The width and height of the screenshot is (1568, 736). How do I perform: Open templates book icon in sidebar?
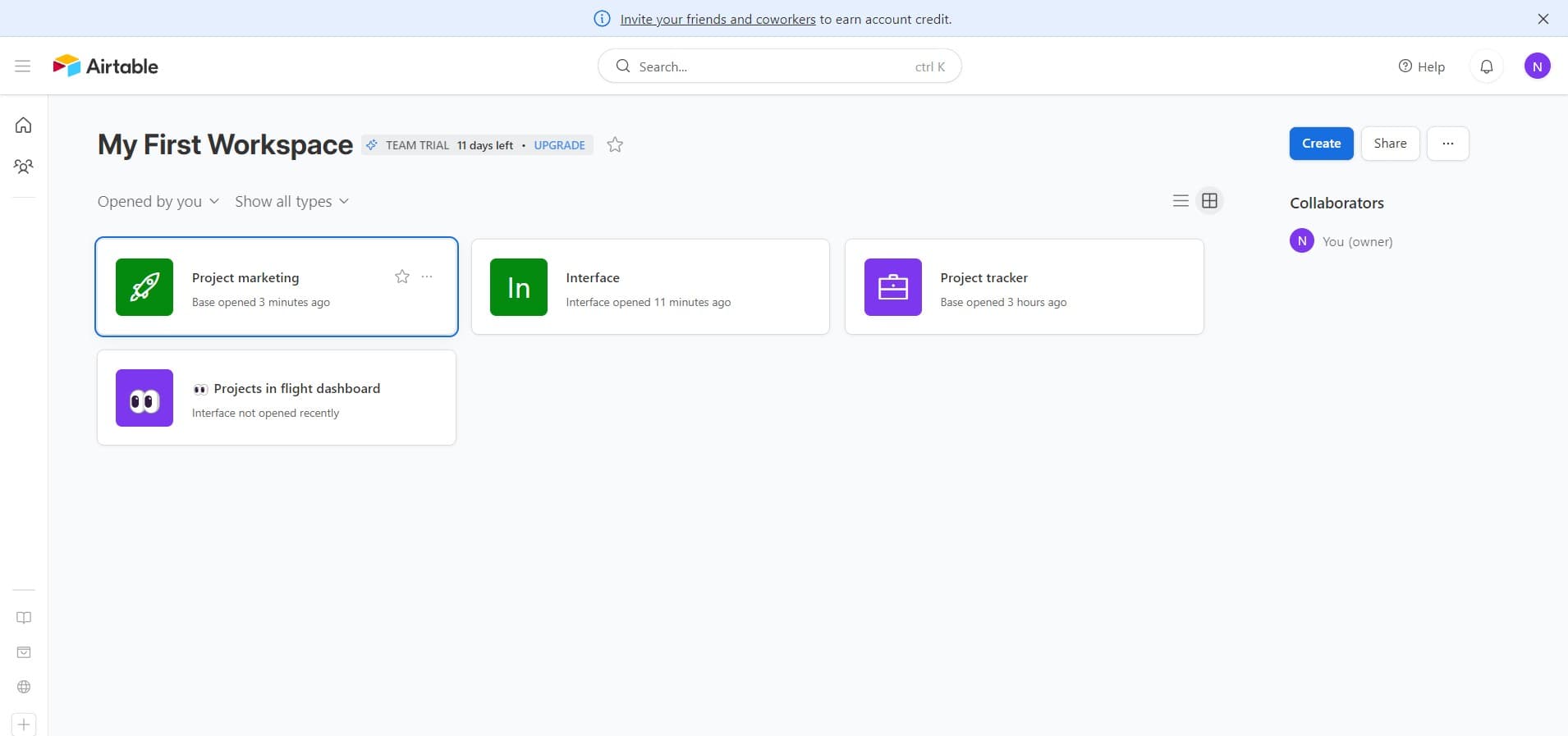tap(24, 618)
